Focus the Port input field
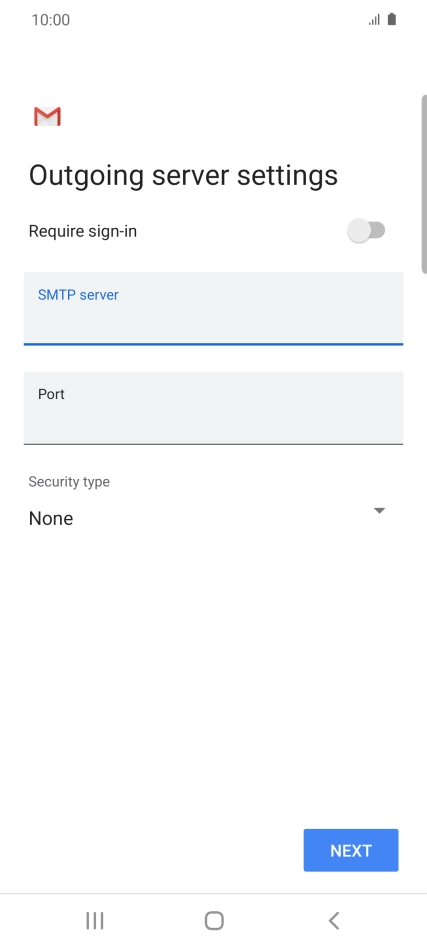The image size is (427, 950). click(213, 408)
